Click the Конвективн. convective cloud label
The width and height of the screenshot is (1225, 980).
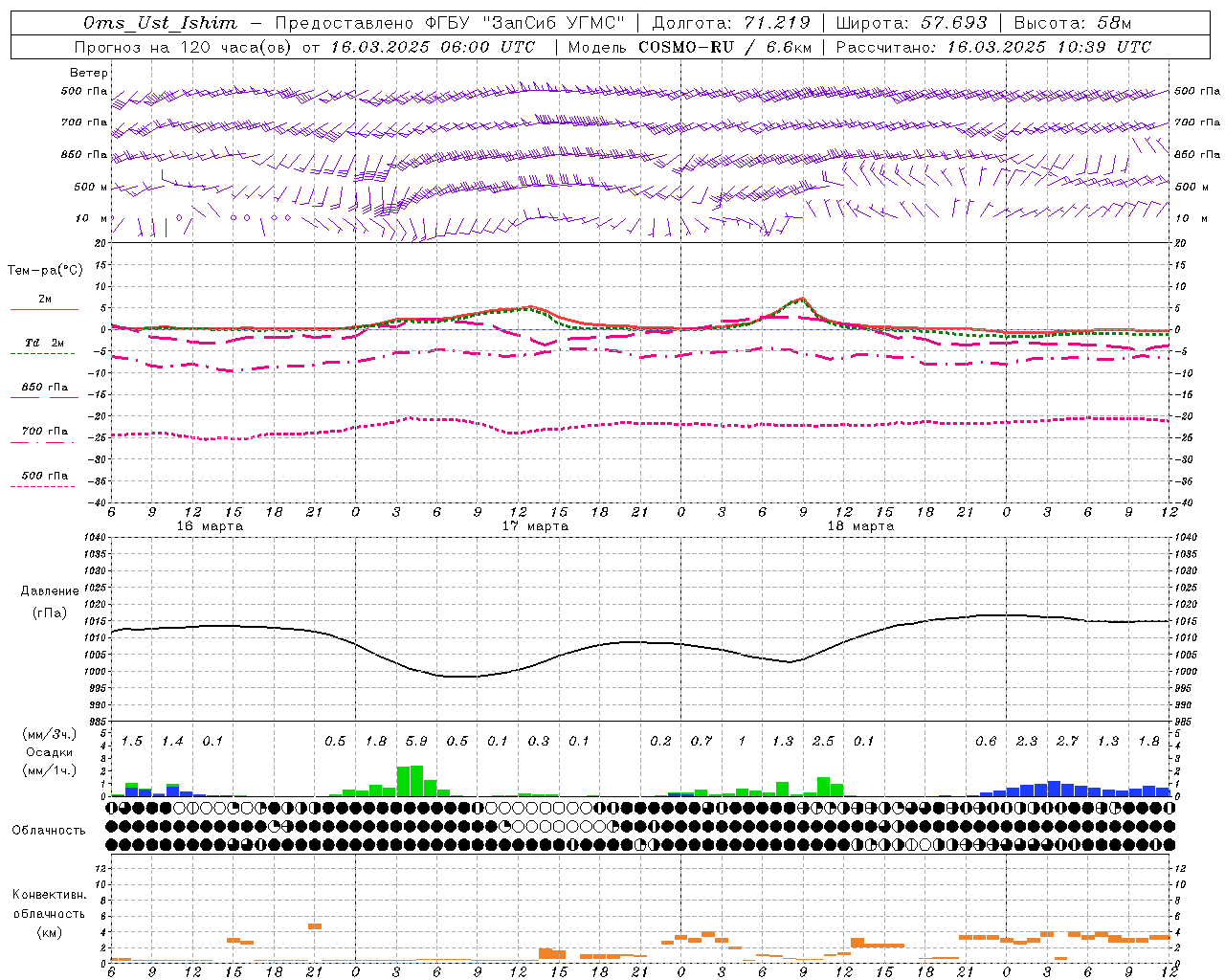(49, 895)
